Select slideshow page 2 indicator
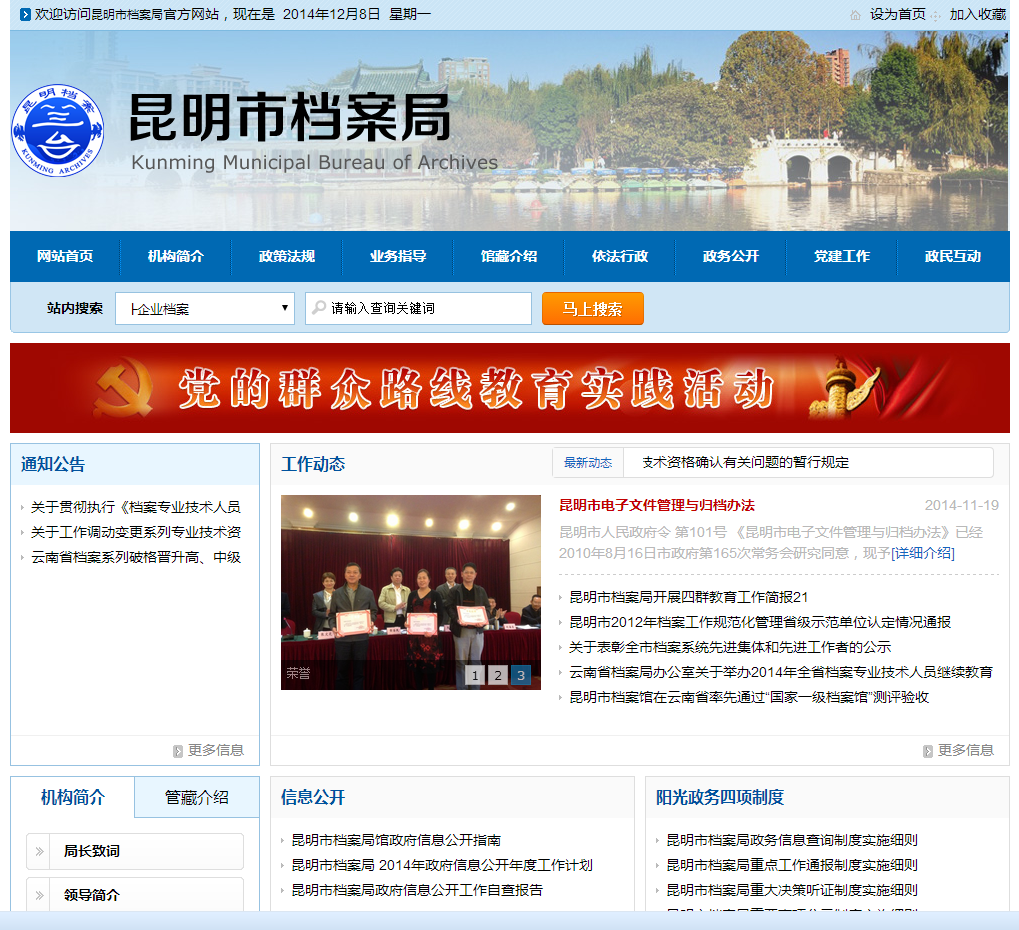Viewport: 1019px width, 930px height. [x=497, y=676]
